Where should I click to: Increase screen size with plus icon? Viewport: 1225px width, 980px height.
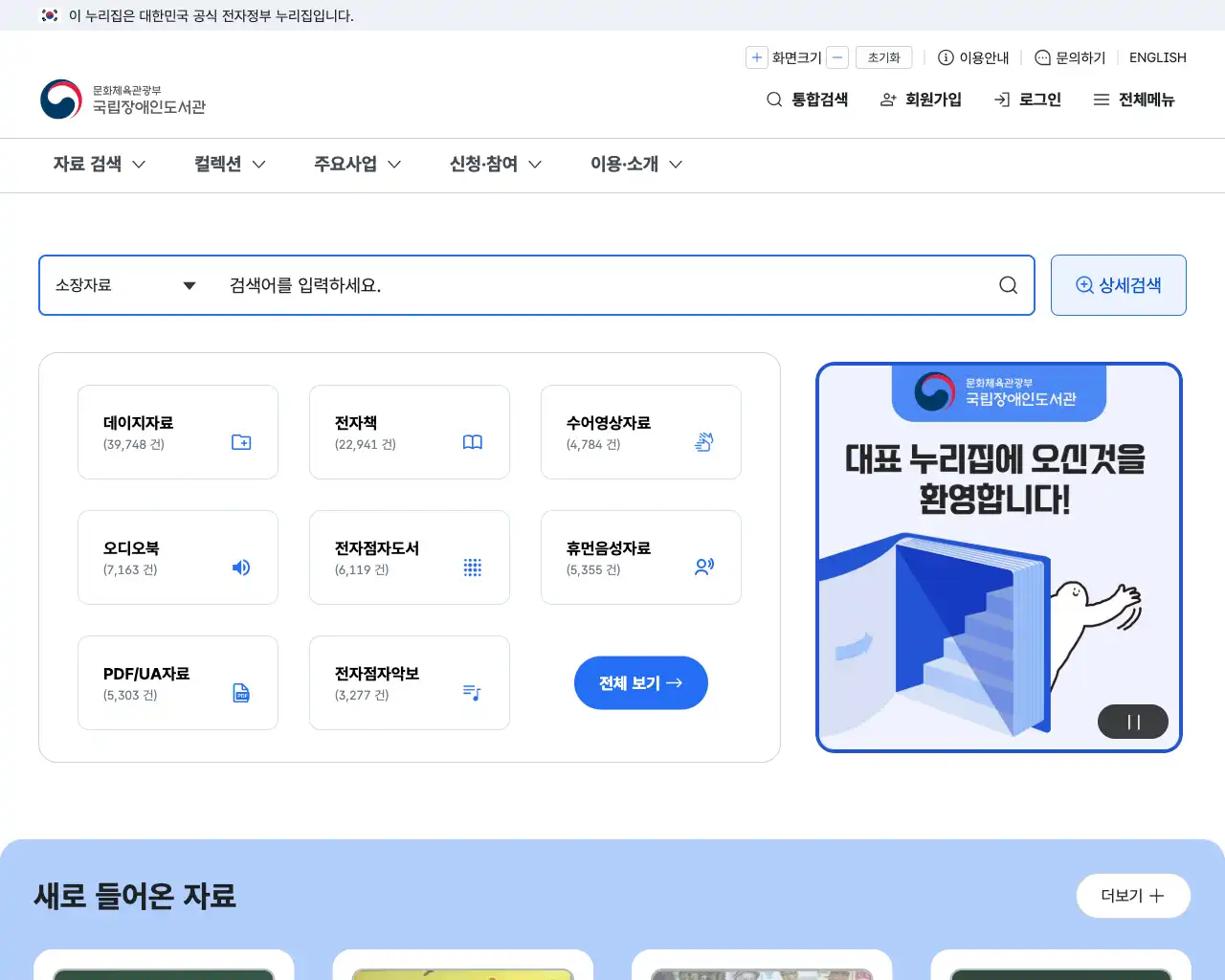757,57
